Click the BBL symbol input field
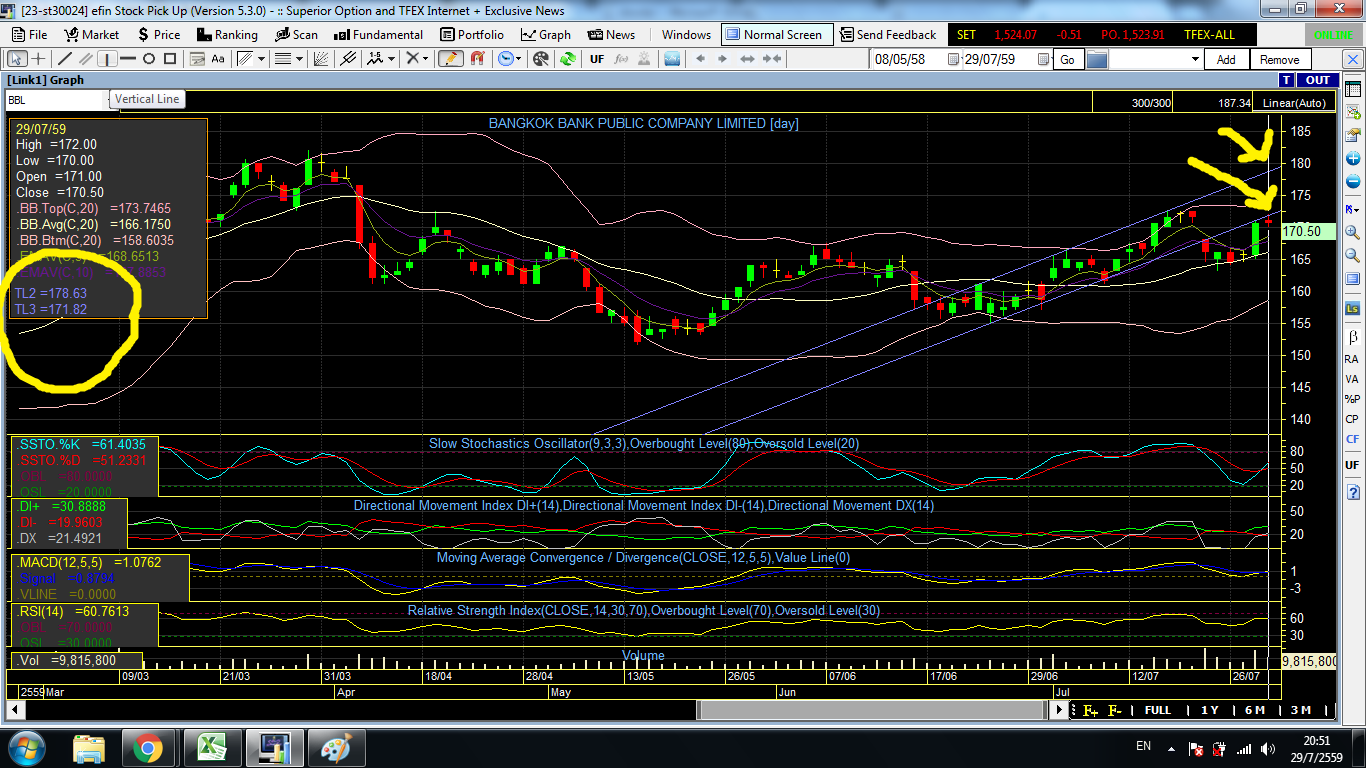This screenshot has width=1366, height=768. [56, 100]
